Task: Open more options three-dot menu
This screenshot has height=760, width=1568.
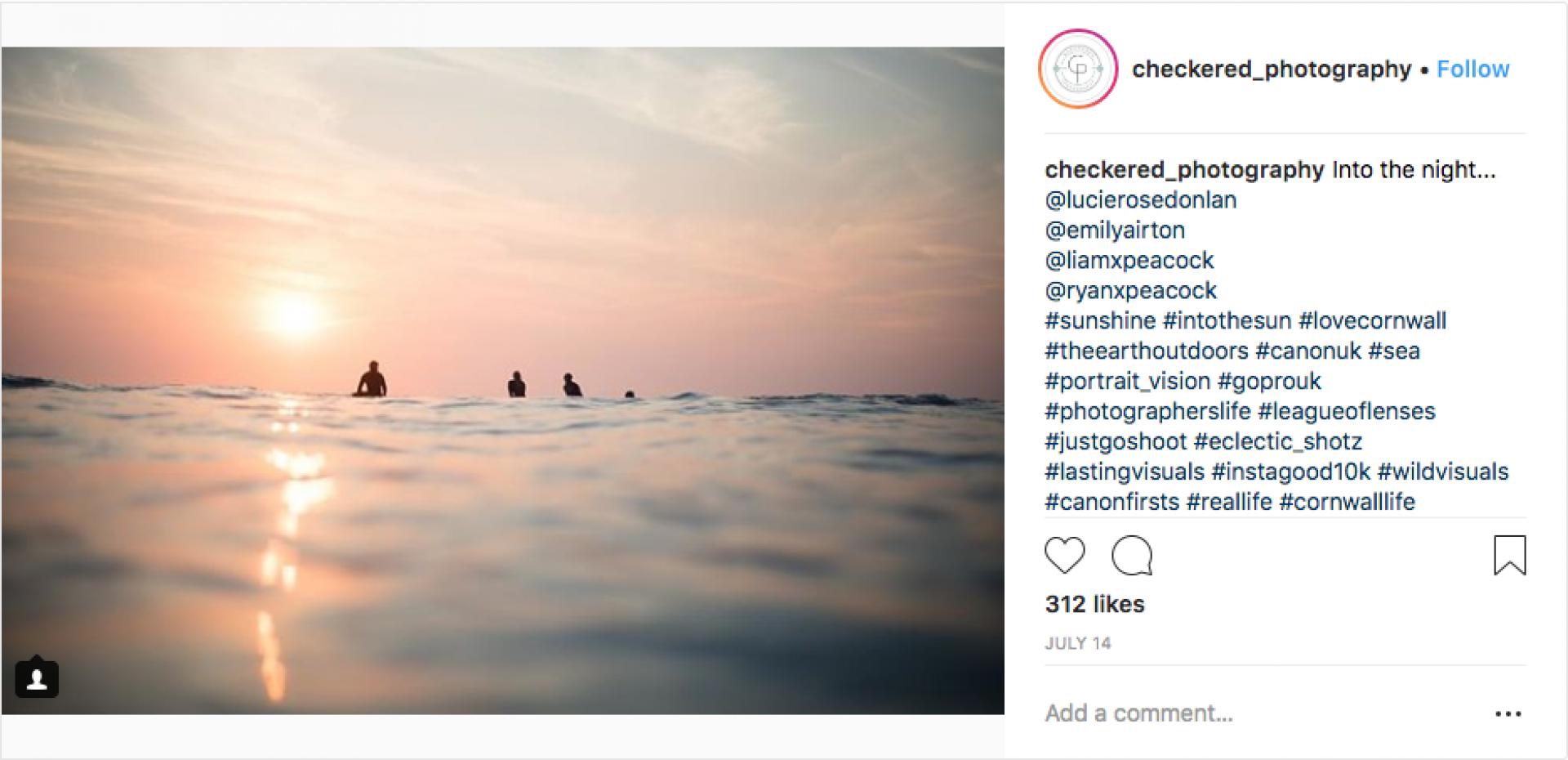Action: (1508, 714)
